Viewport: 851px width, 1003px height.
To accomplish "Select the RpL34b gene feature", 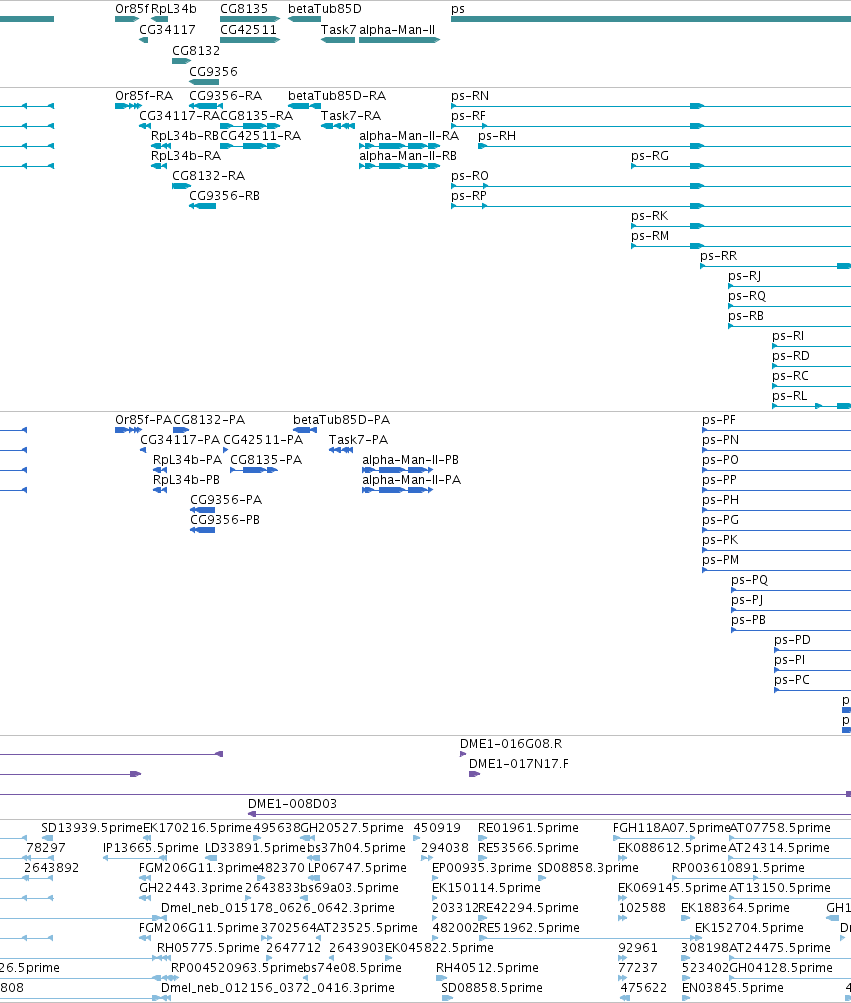I will (159, 19).
